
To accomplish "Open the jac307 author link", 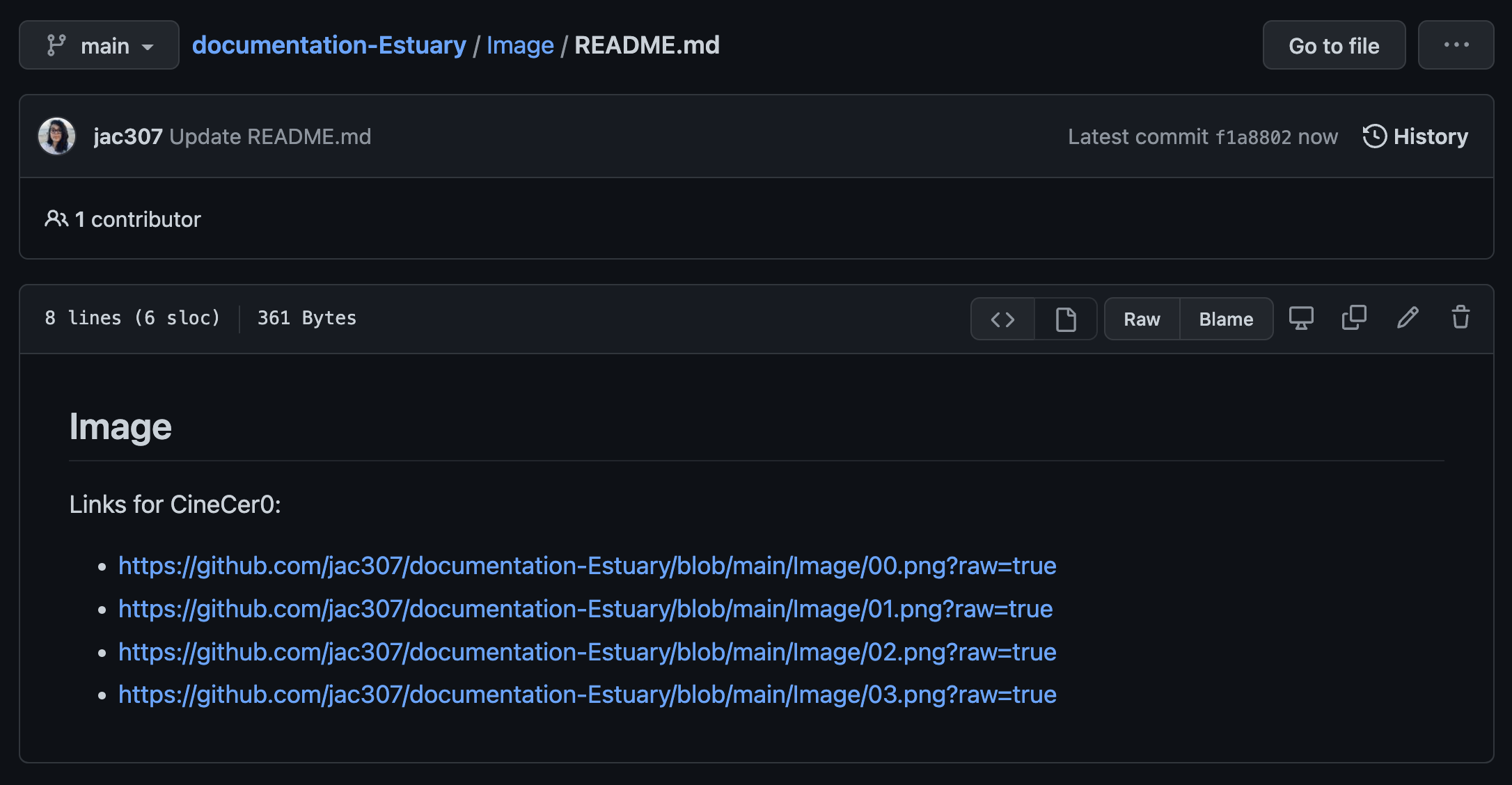I will tap(128, 136).
